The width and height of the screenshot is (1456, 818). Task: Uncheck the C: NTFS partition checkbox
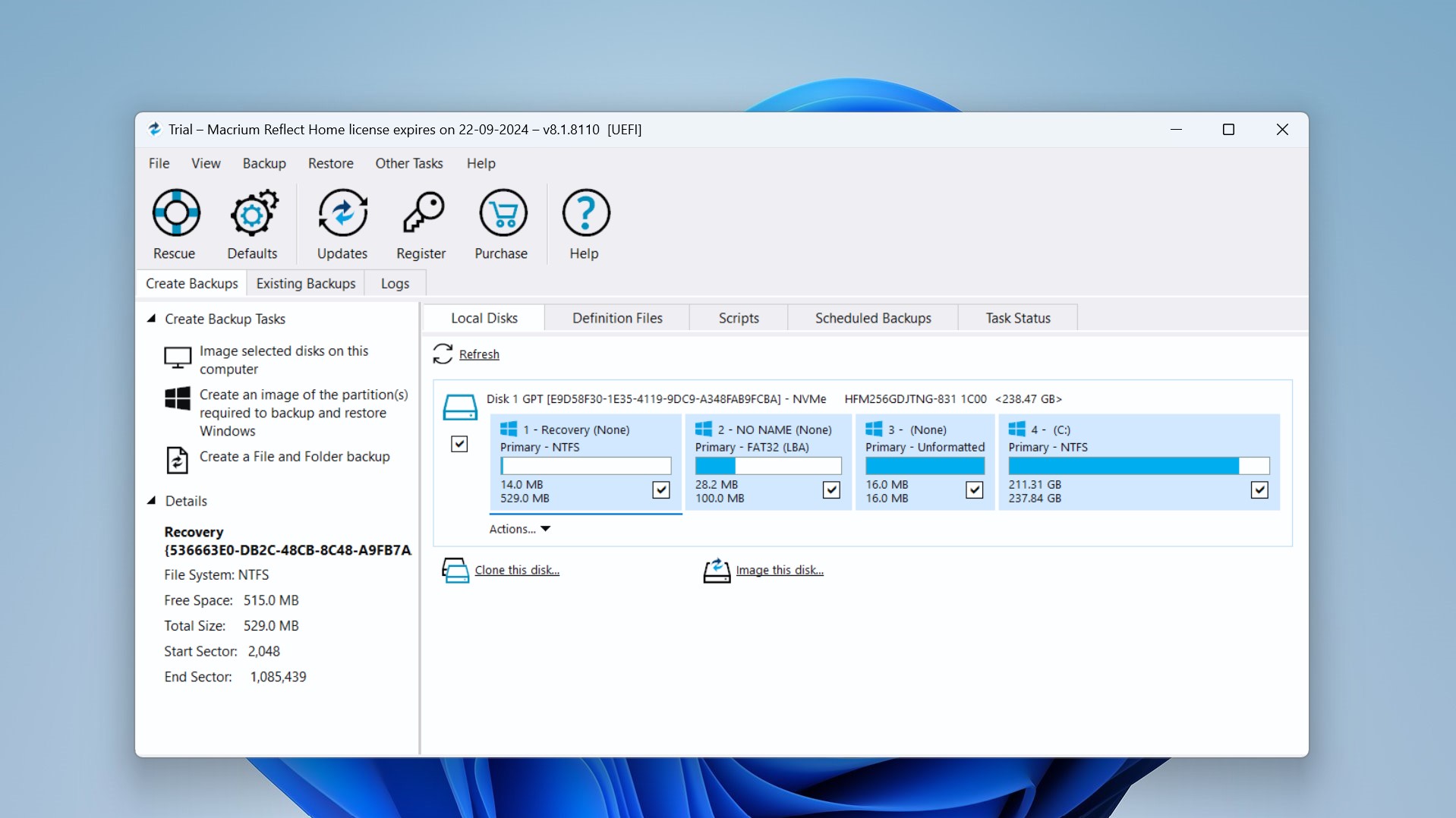point(1259,490)
